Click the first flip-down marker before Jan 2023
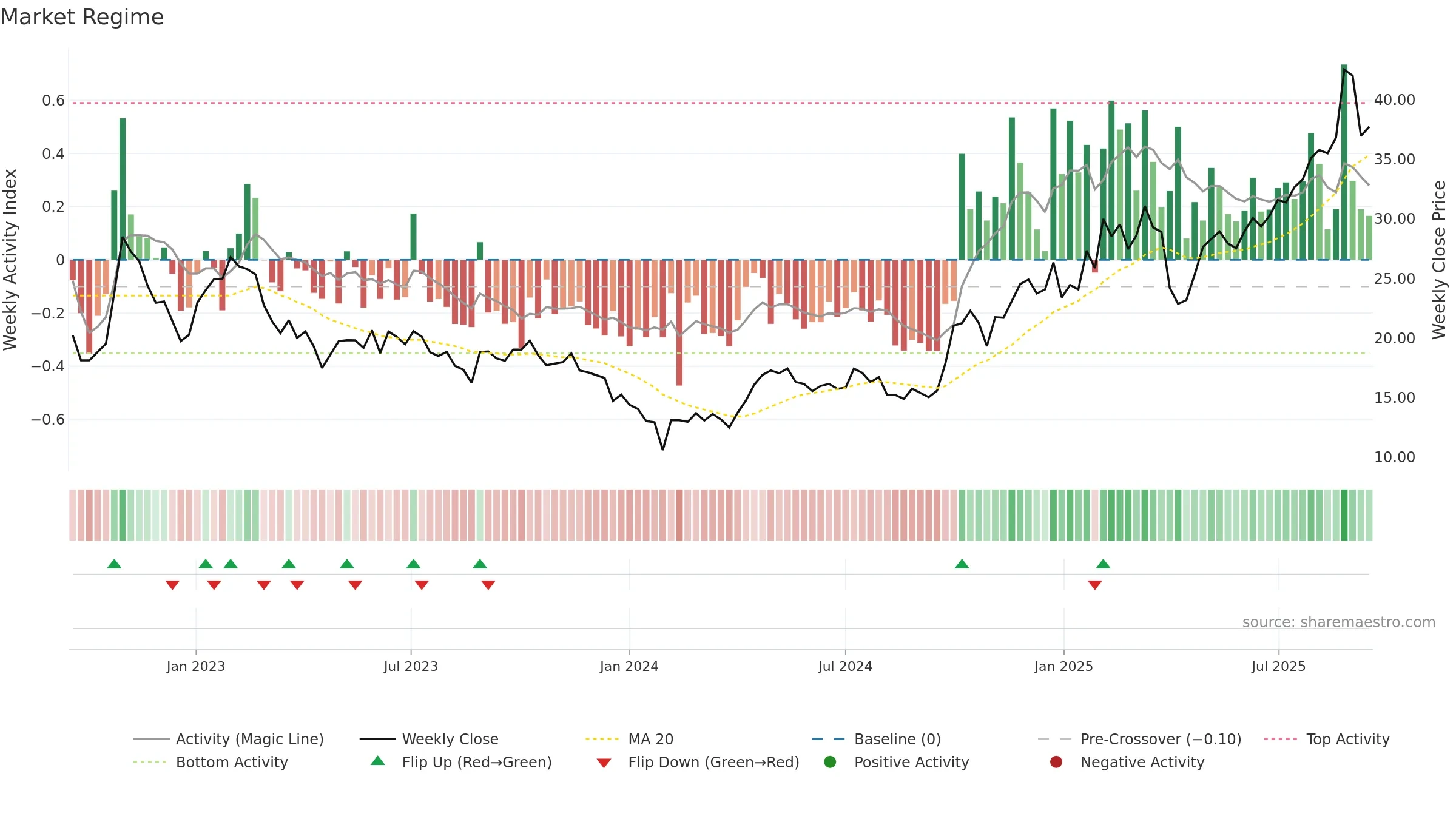 coord(172,585)
